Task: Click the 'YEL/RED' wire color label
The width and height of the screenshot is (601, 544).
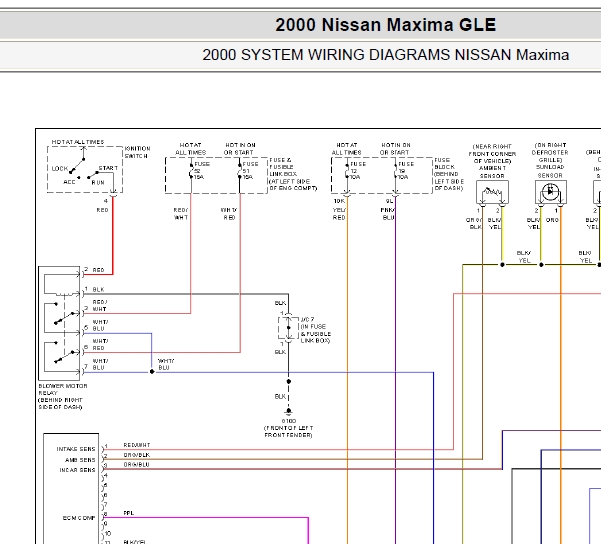Action: (339, 214)
